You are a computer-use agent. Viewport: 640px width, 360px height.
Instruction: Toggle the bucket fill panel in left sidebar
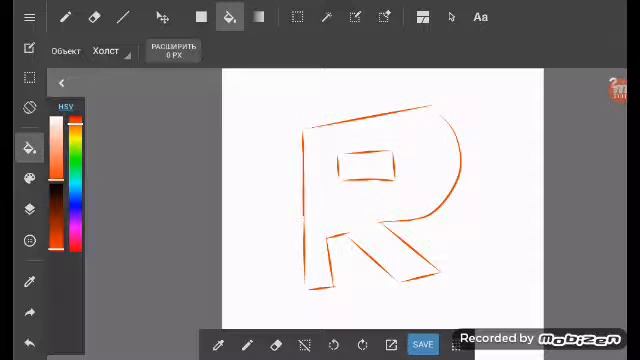pyautogui.click(x=29, y=147)
